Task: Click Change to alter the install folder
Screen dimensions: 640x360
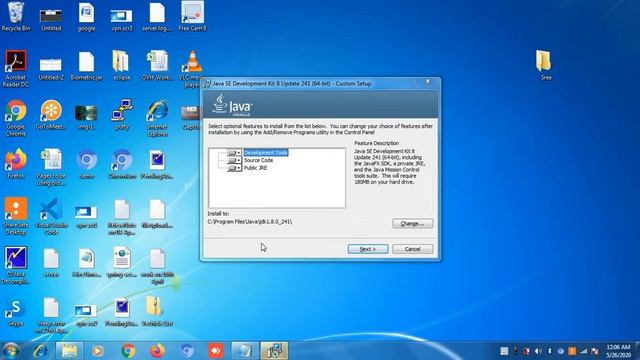Action: tap(412, 224)
